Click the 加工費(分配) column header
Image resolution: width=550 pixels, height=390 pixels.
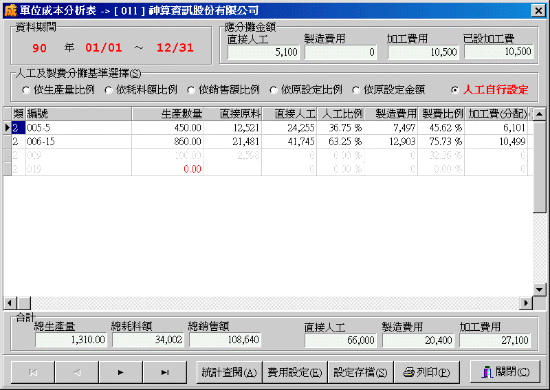click(x=496, y=114)
